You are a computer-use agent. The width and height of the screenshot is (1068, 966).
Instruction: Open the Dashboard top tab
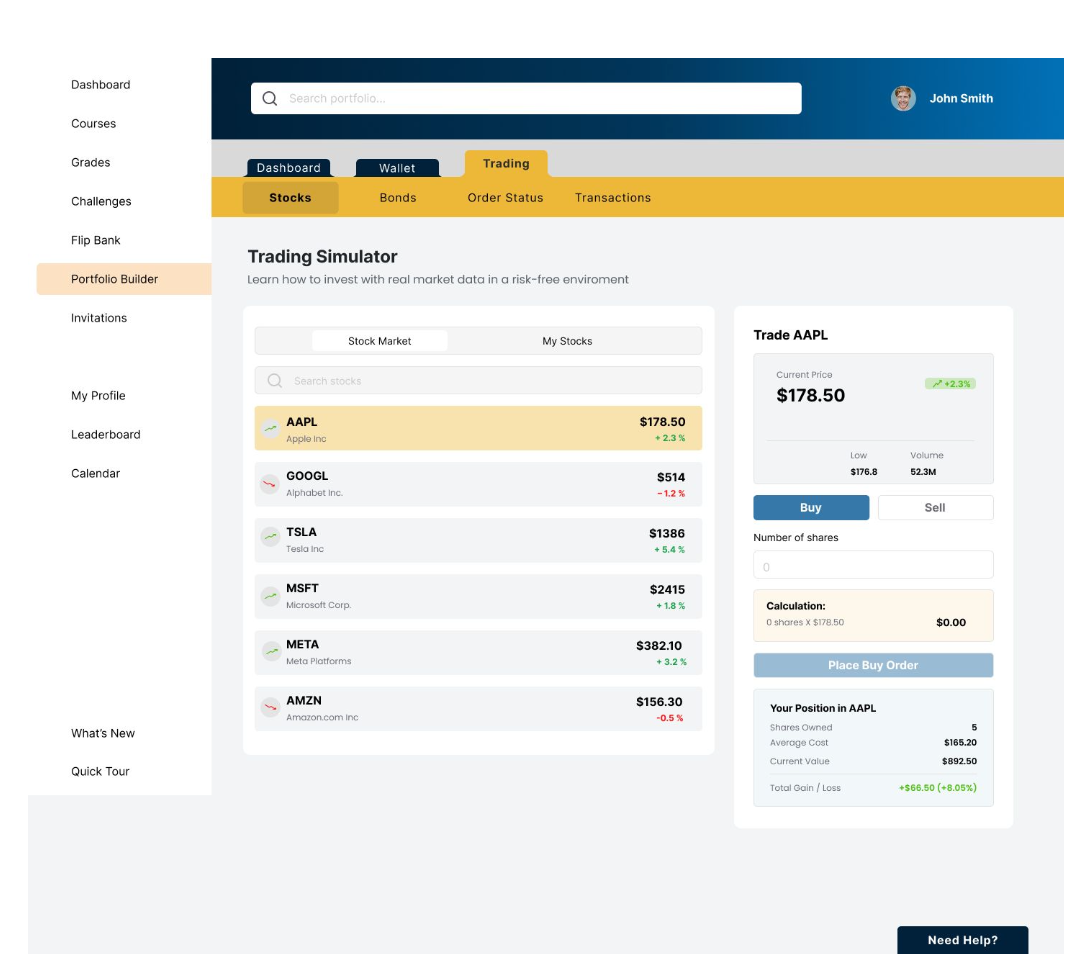(288, 168)
